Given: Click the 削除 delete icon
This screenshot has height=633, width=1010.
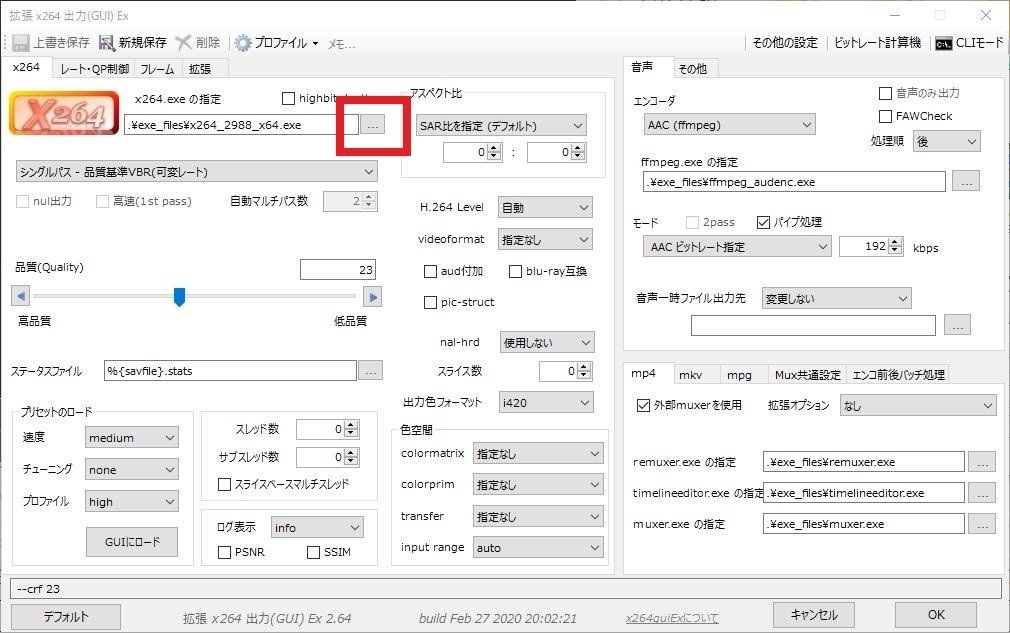Looking at the screenshot, I should click(x=183, y=42).
